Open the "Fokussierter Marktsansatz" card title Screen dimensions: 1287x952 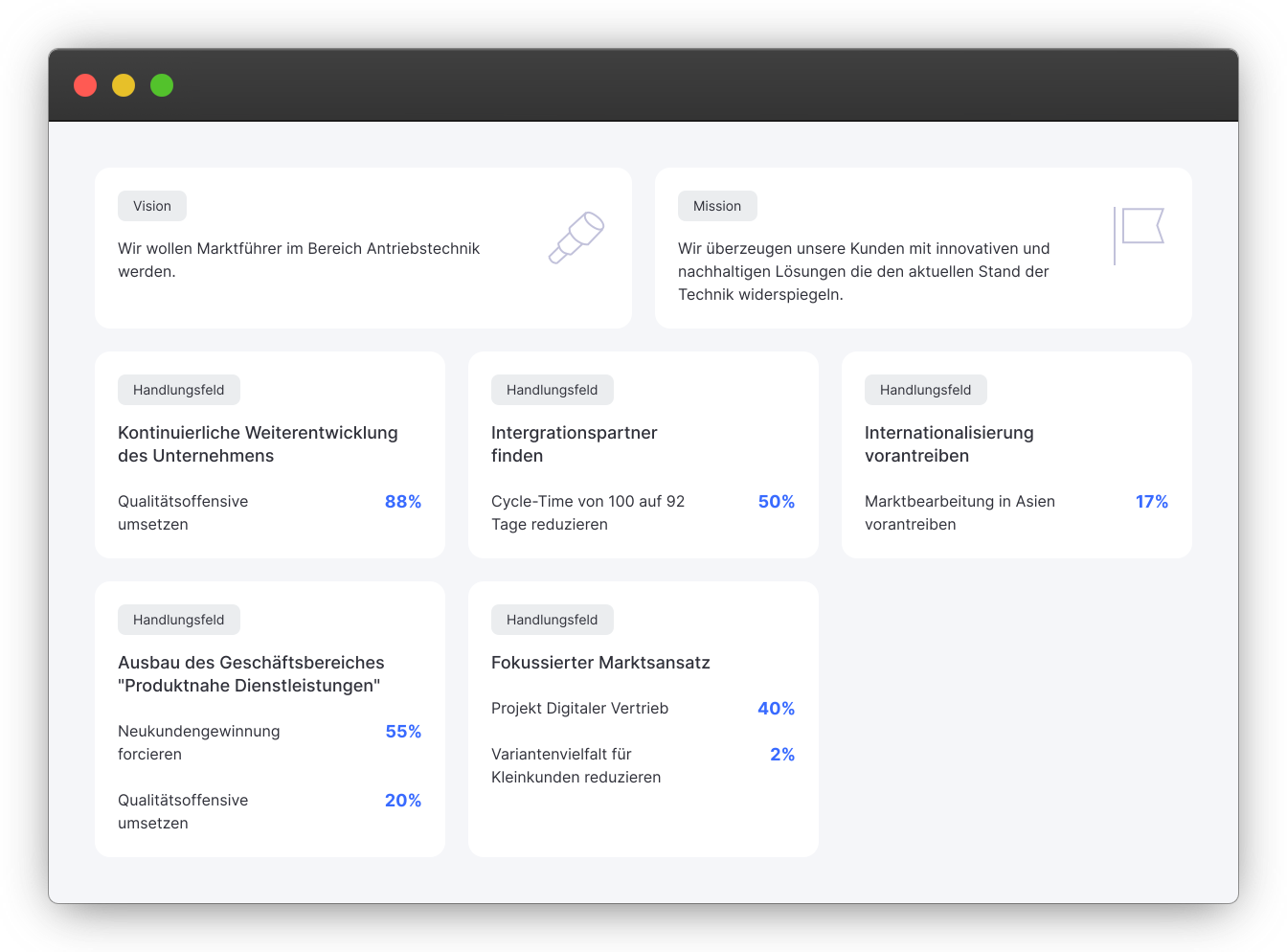coord(600,663)
